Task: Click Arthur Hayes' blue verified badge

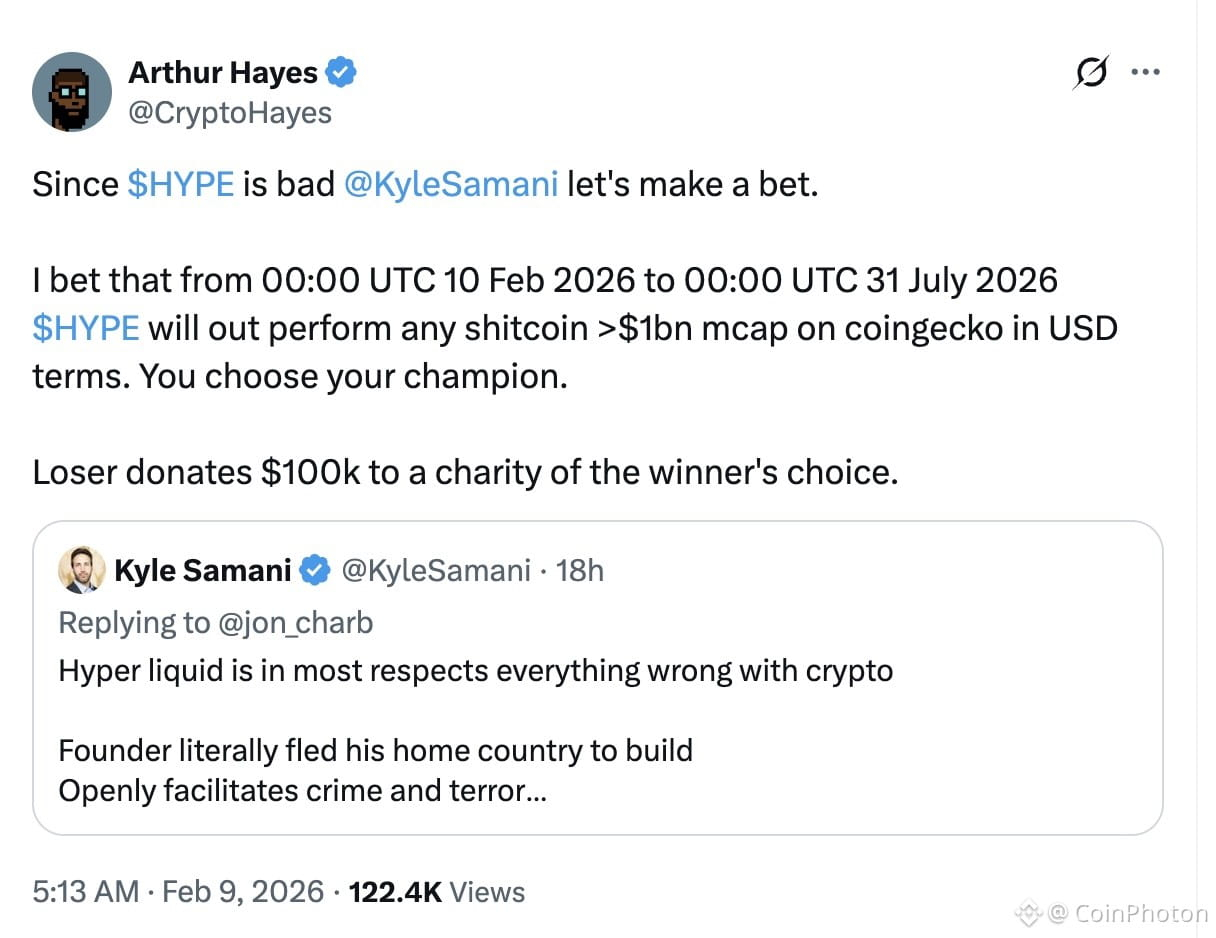Action: point(343,72)
